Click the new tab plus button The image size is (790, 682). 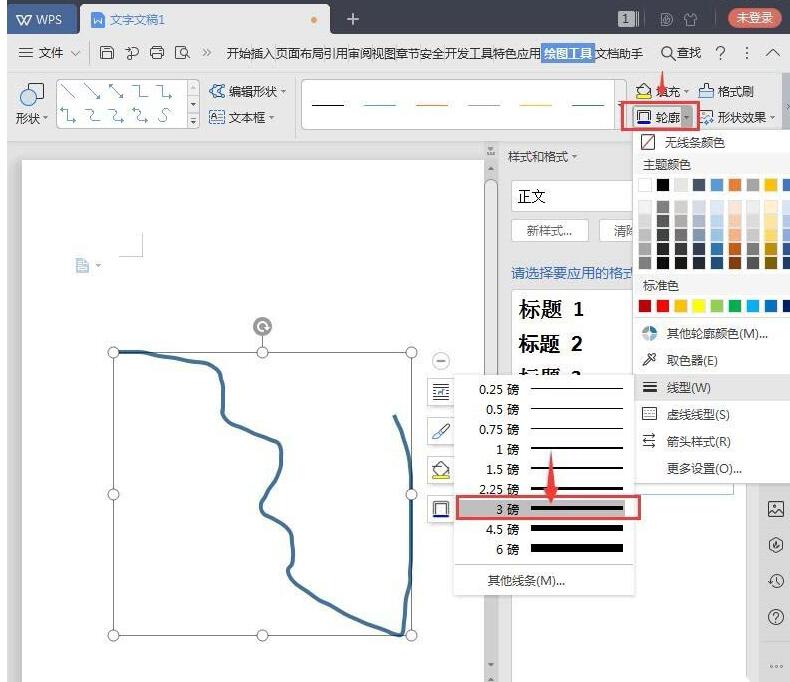coord(353,19)
